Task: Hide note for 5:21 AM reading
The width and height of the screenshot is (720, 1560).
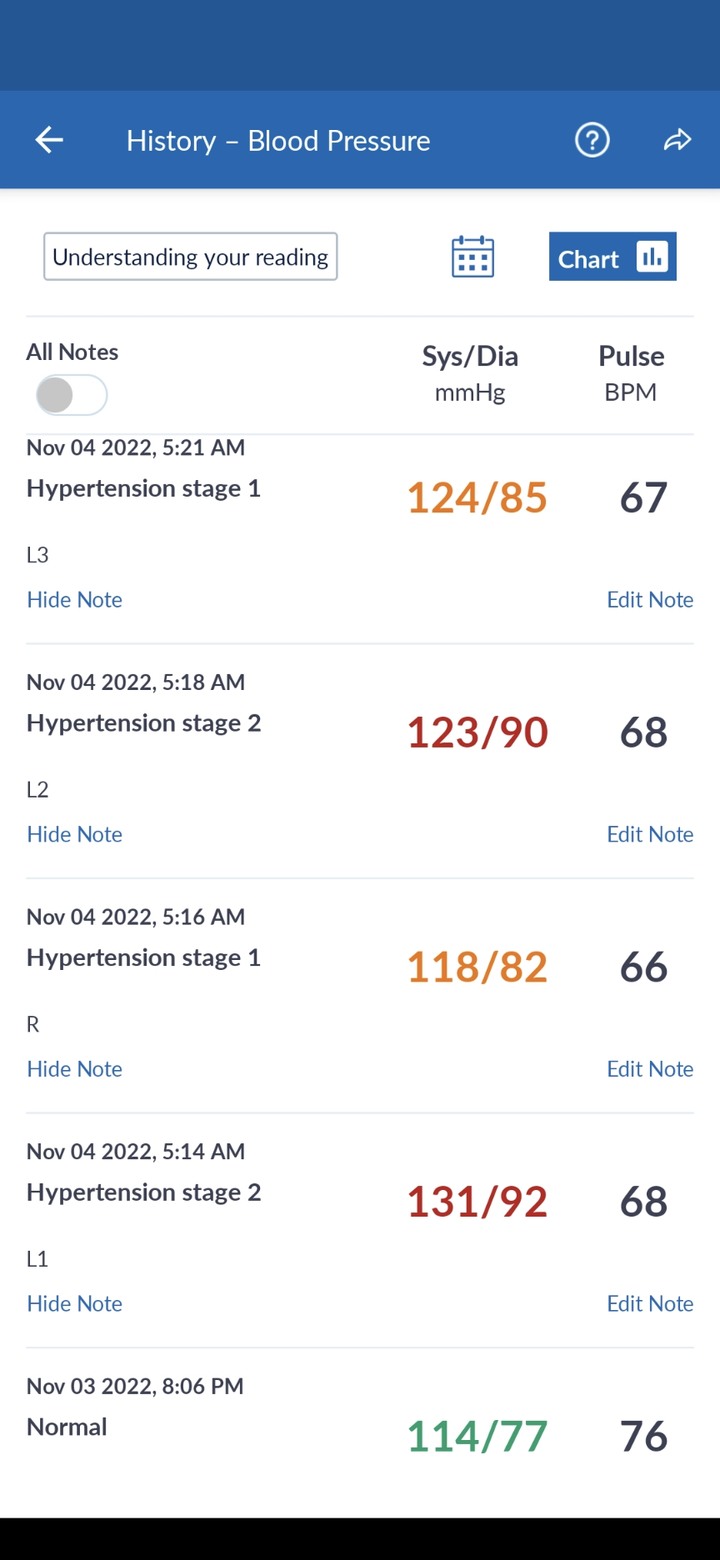Action: 75,600
